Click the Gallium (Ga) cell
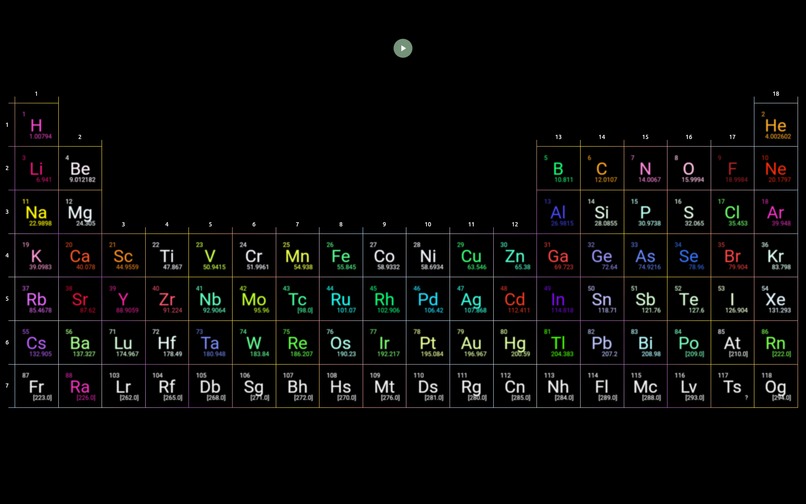This screenshot has height=504, width=806. (x=558, y=256)
